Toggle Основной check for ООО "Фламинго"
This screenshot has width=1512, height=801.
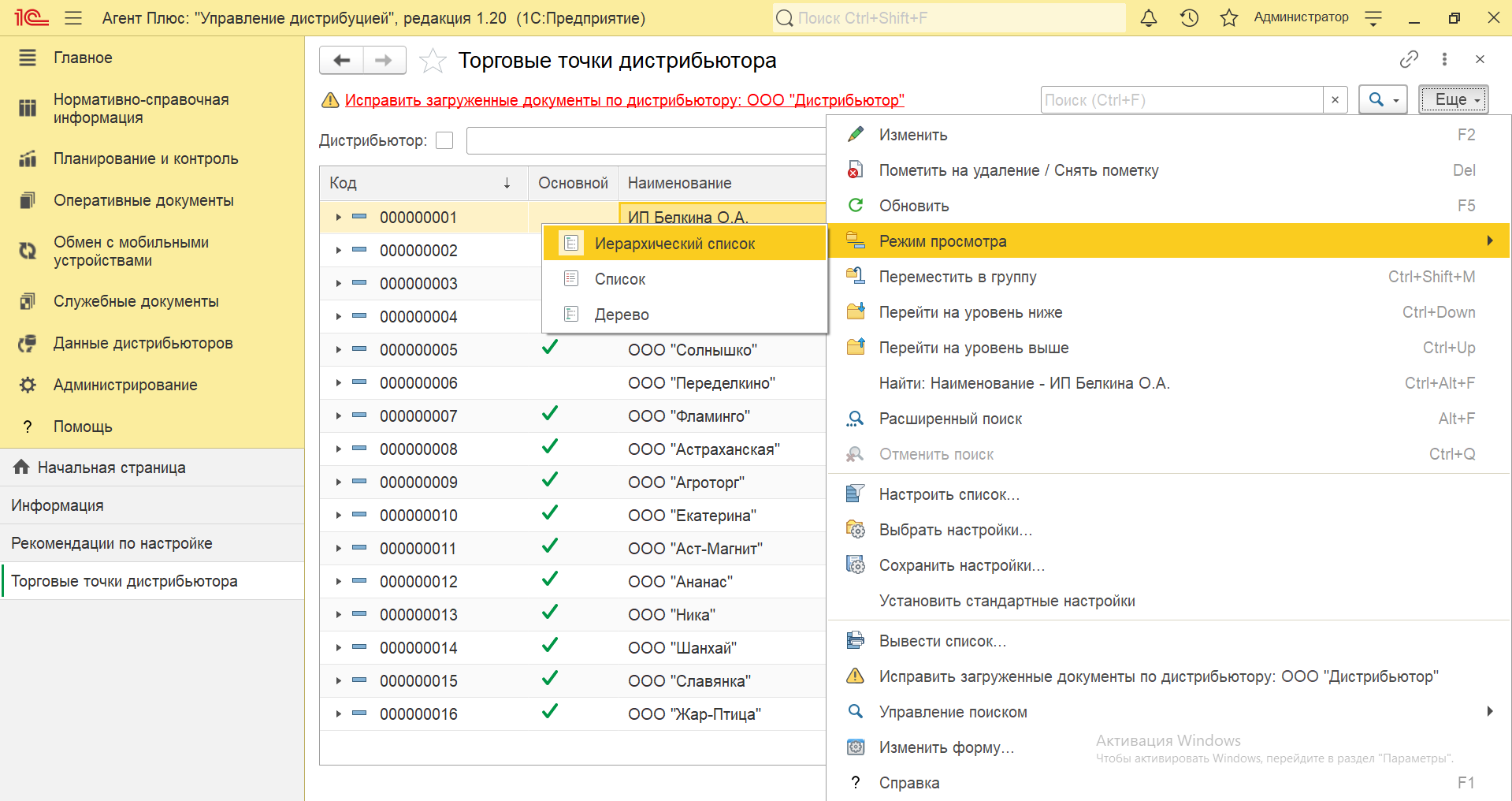(550, 413)
